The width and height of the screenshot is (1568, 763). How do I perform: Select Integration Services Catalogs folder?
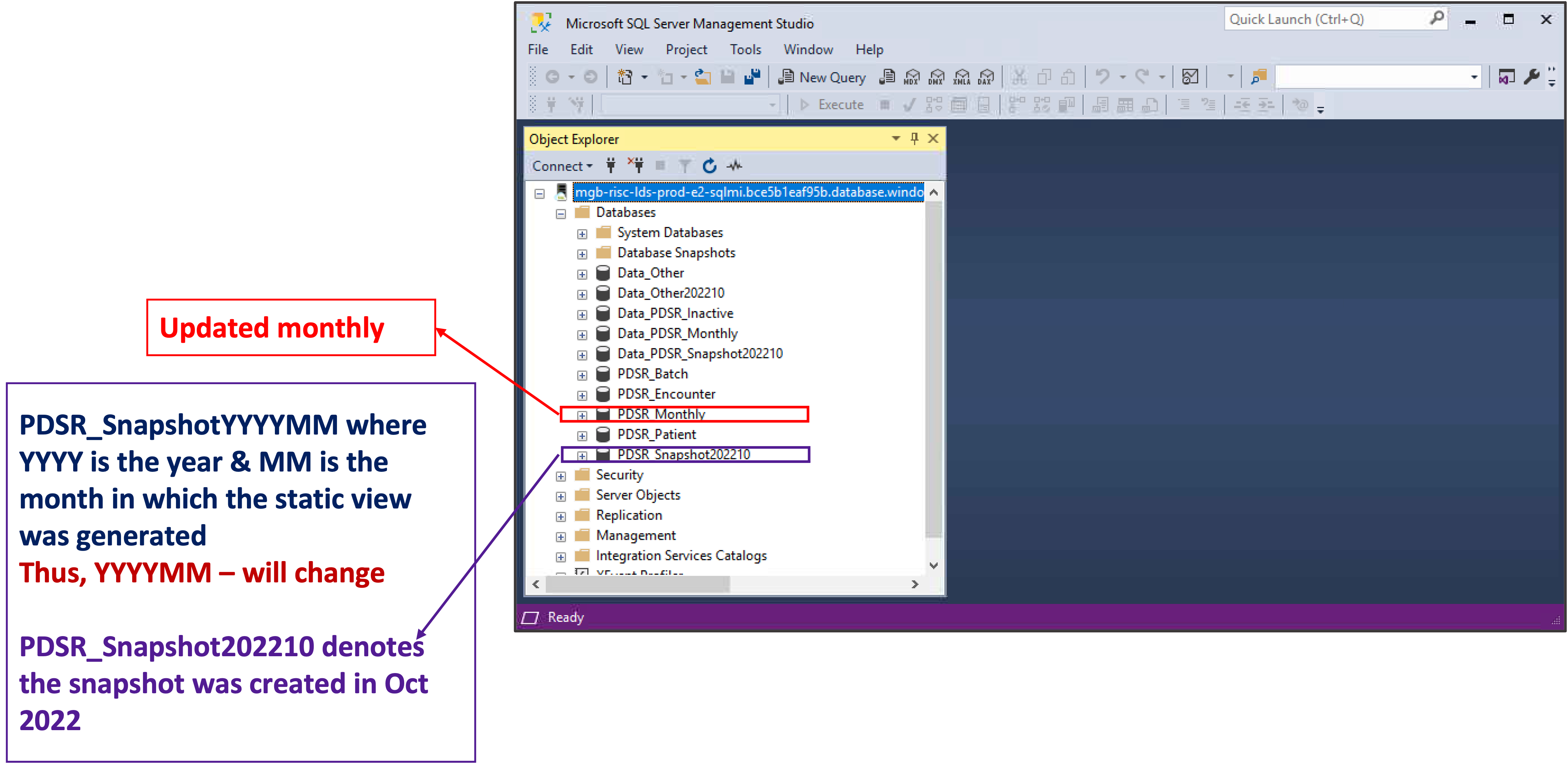pos(681,555)
